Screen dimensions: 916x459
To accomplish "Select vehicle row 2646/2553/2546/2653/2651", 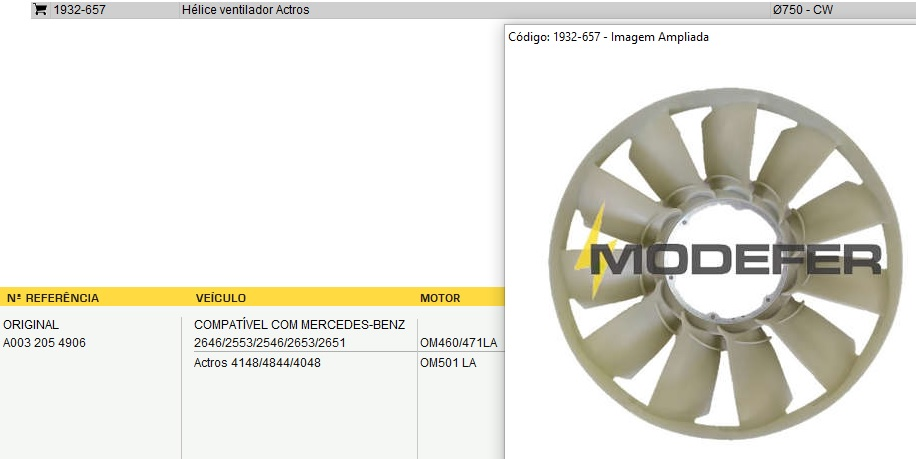I will (x=269, y=343).
